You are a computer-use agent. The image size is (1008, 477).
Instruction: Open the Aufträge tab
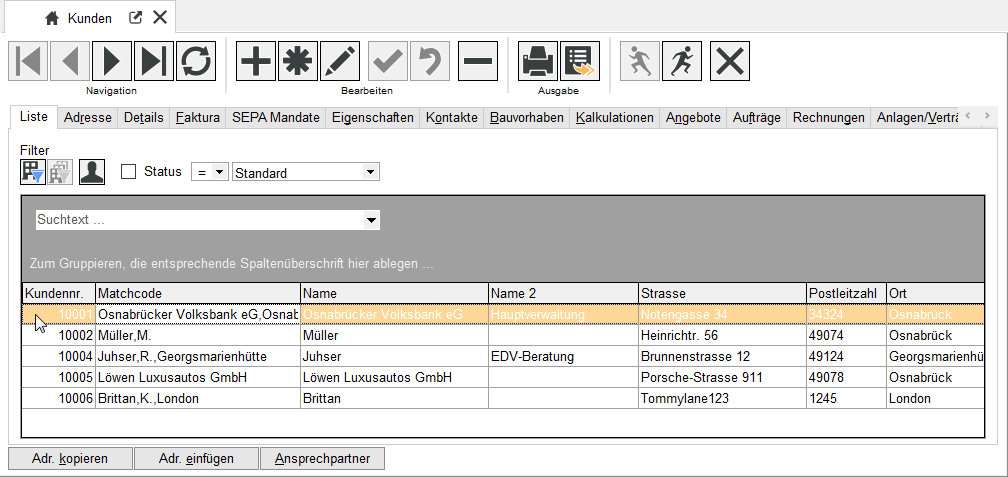click(x=757, y=118)
